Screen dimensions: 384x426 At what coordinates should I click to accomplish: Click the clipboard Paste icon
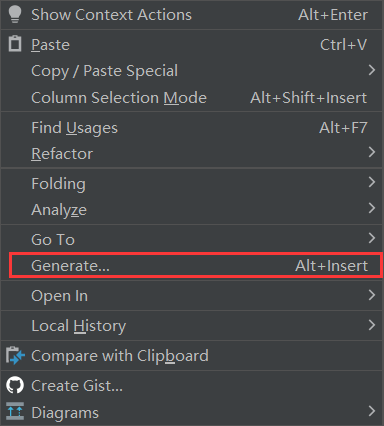15,44
